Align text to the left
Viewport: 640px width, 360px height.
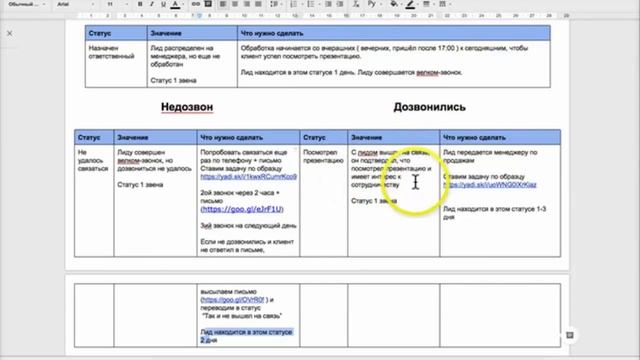tap(223, 4)
